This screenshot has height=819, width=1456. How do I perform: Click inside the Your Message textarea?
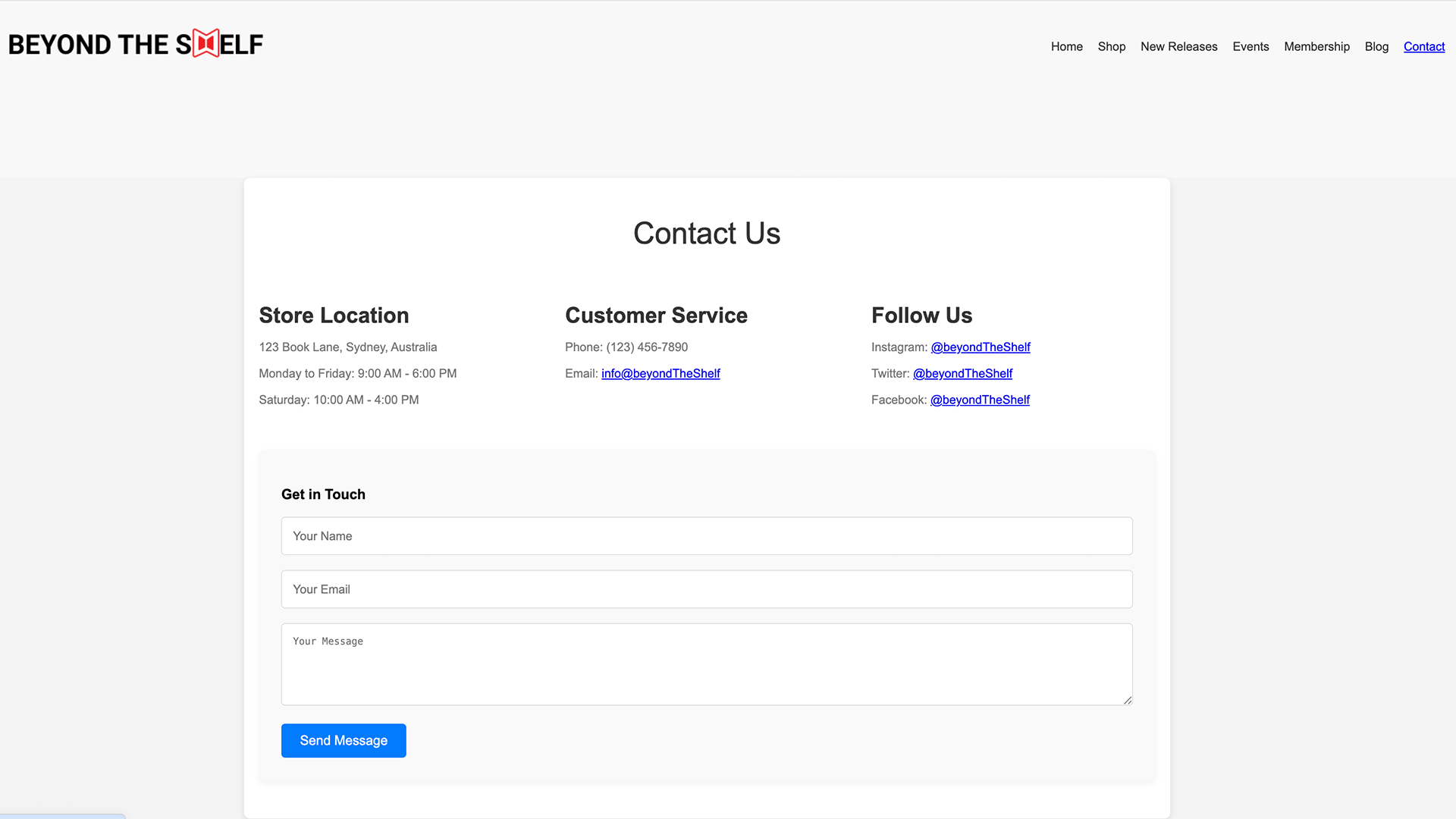(706, 664)
